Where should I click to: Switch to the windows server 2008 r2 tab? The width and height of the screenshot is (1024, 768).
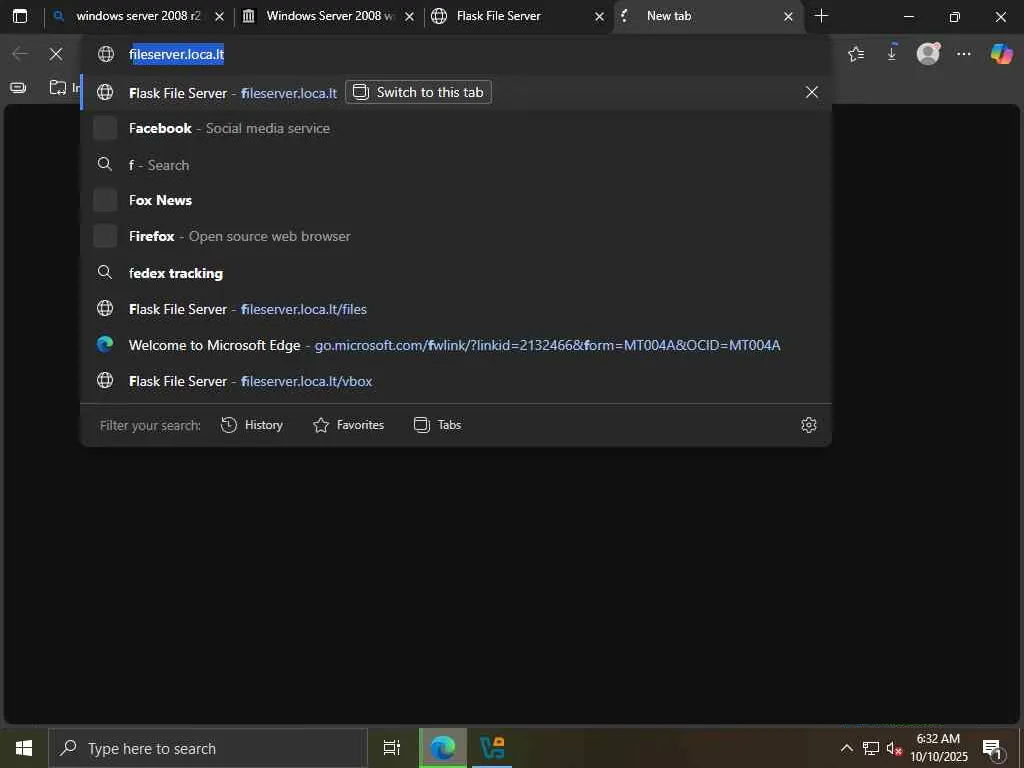click(136, 16)
